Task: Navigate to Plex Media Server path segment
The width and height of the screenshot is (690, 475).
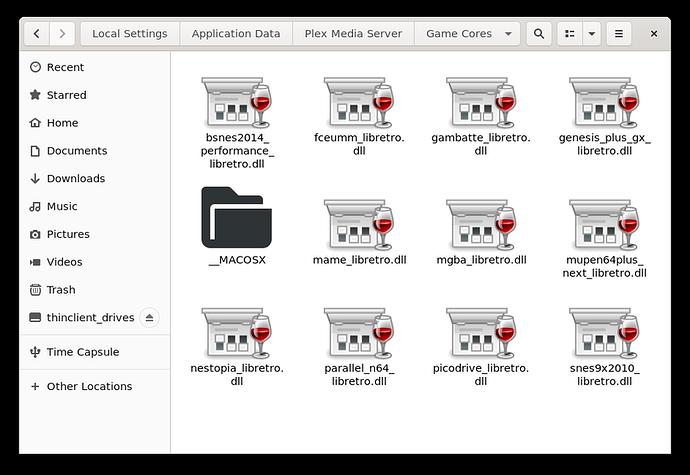Action: [353, 34]
